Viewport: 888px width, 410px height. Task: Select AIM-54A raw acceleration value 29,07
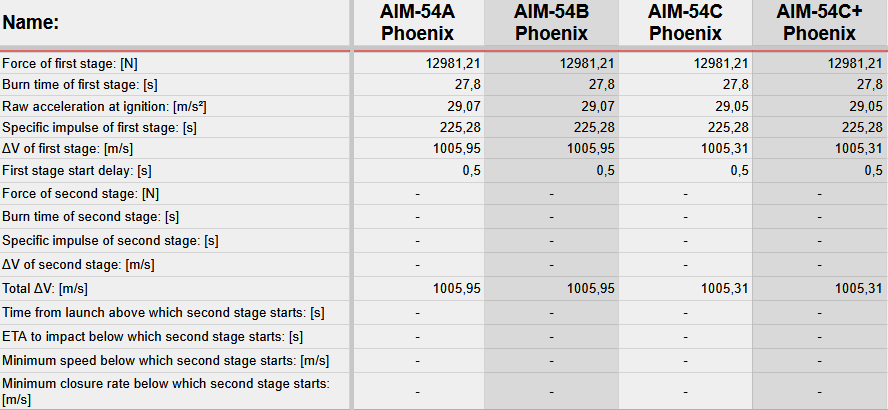(x=464, y=106)
